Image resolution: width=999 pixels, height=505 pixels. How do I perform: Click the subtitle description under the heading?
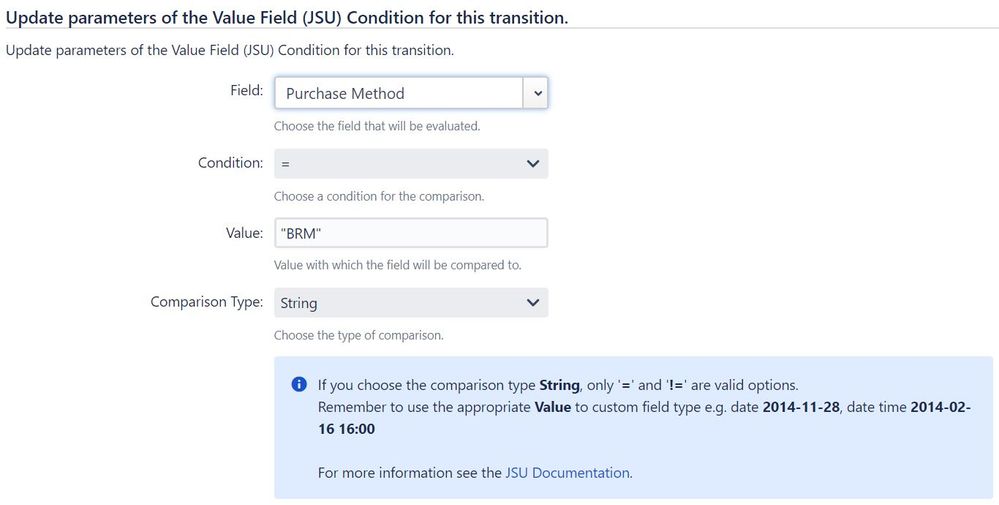229,50
